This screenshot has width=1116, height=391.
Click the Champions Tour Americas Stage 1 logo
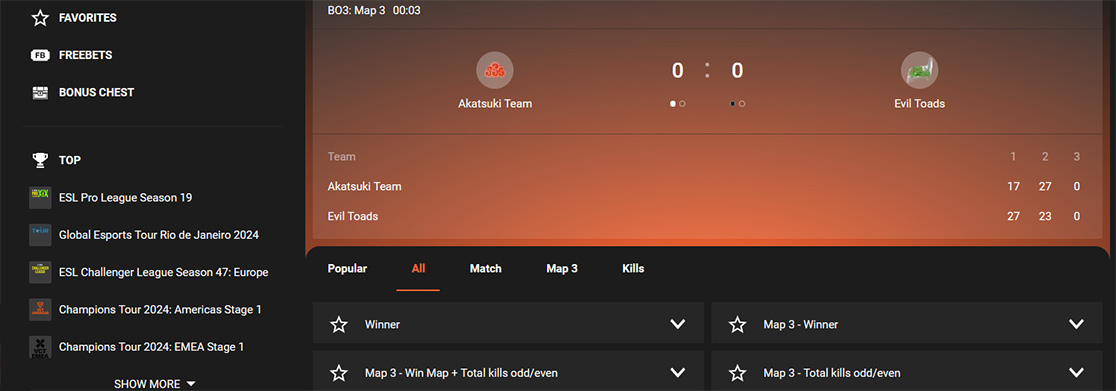click(40, 310)
